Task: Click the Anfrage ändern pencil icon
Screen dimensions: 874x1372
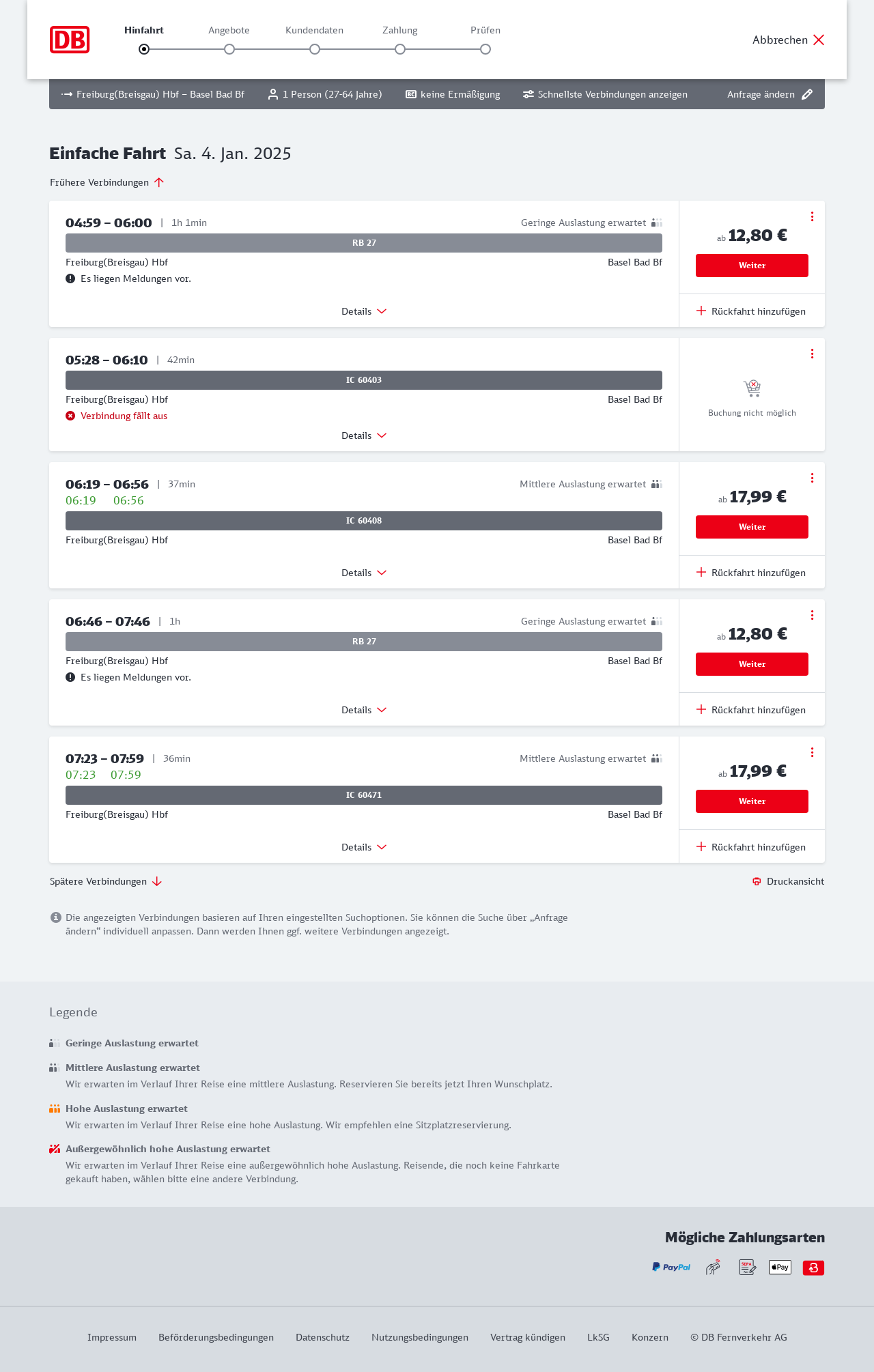Action: coord(807,94)
